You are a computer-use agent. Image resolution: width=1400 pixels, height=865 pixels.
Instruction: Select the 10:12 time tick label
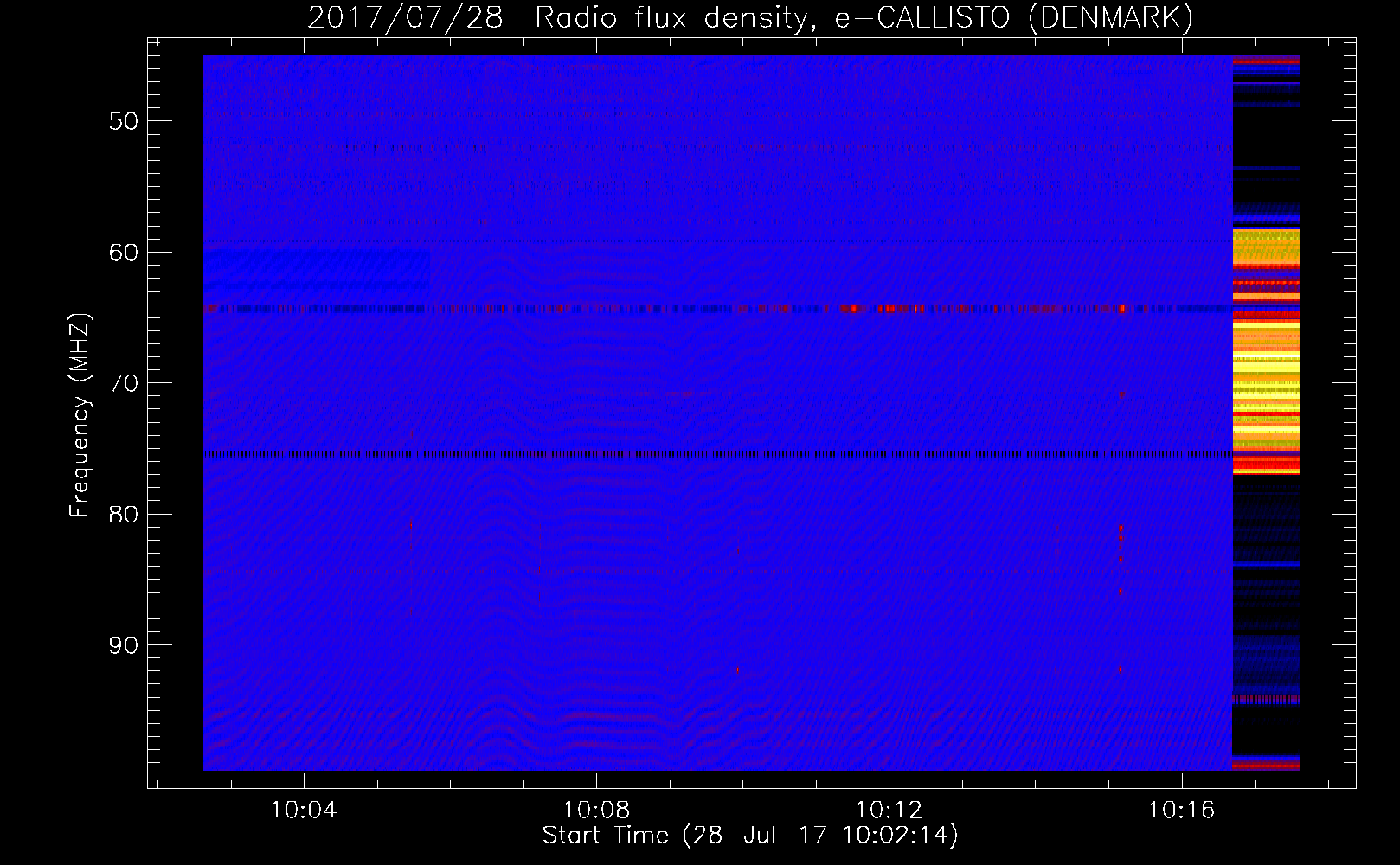point(889,811)
